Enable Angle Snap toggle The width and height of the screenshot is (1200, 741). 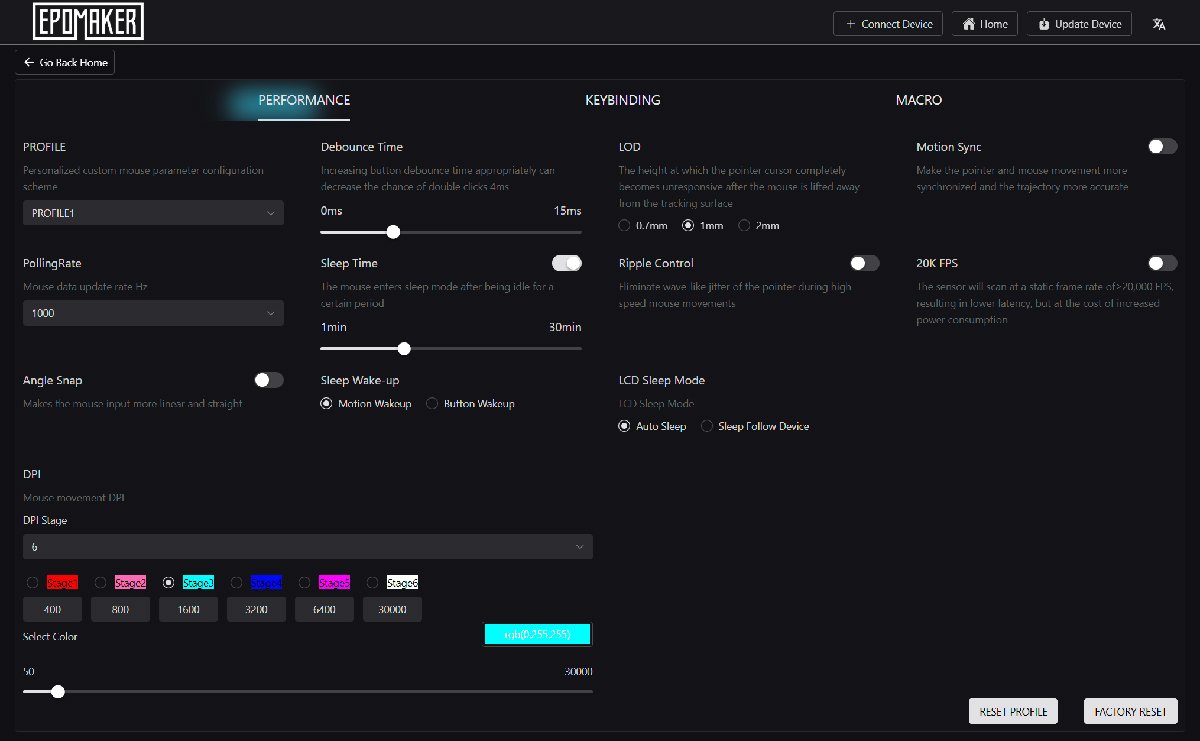point(269,380)
